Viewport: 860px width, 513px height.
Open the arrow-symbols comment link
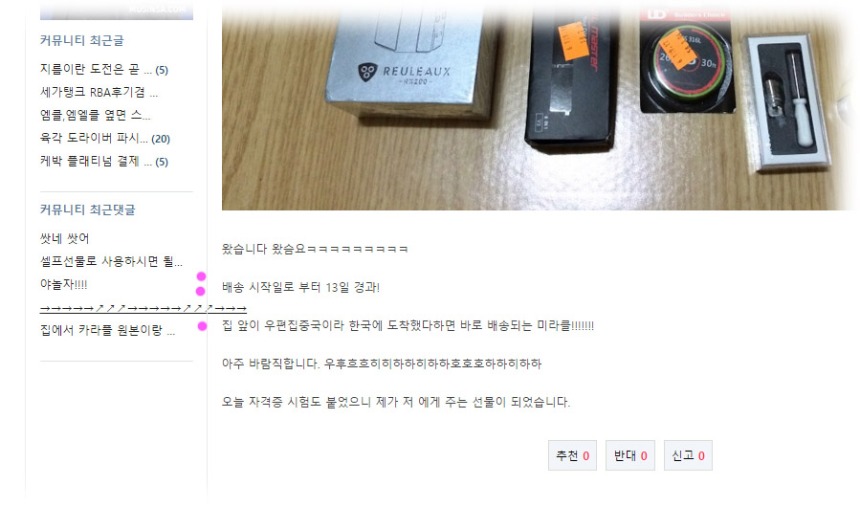(x=143, y=308)
